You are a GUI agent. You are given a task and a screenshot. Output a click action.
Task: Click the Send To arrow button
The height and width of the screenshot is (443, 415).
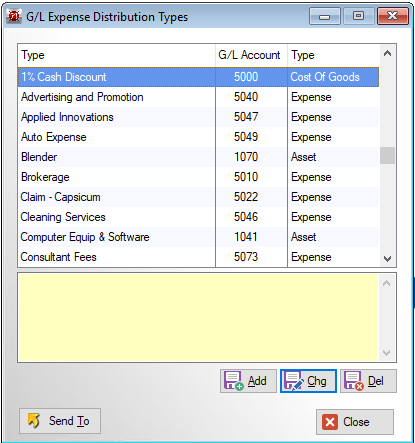[x=60, y=421]
